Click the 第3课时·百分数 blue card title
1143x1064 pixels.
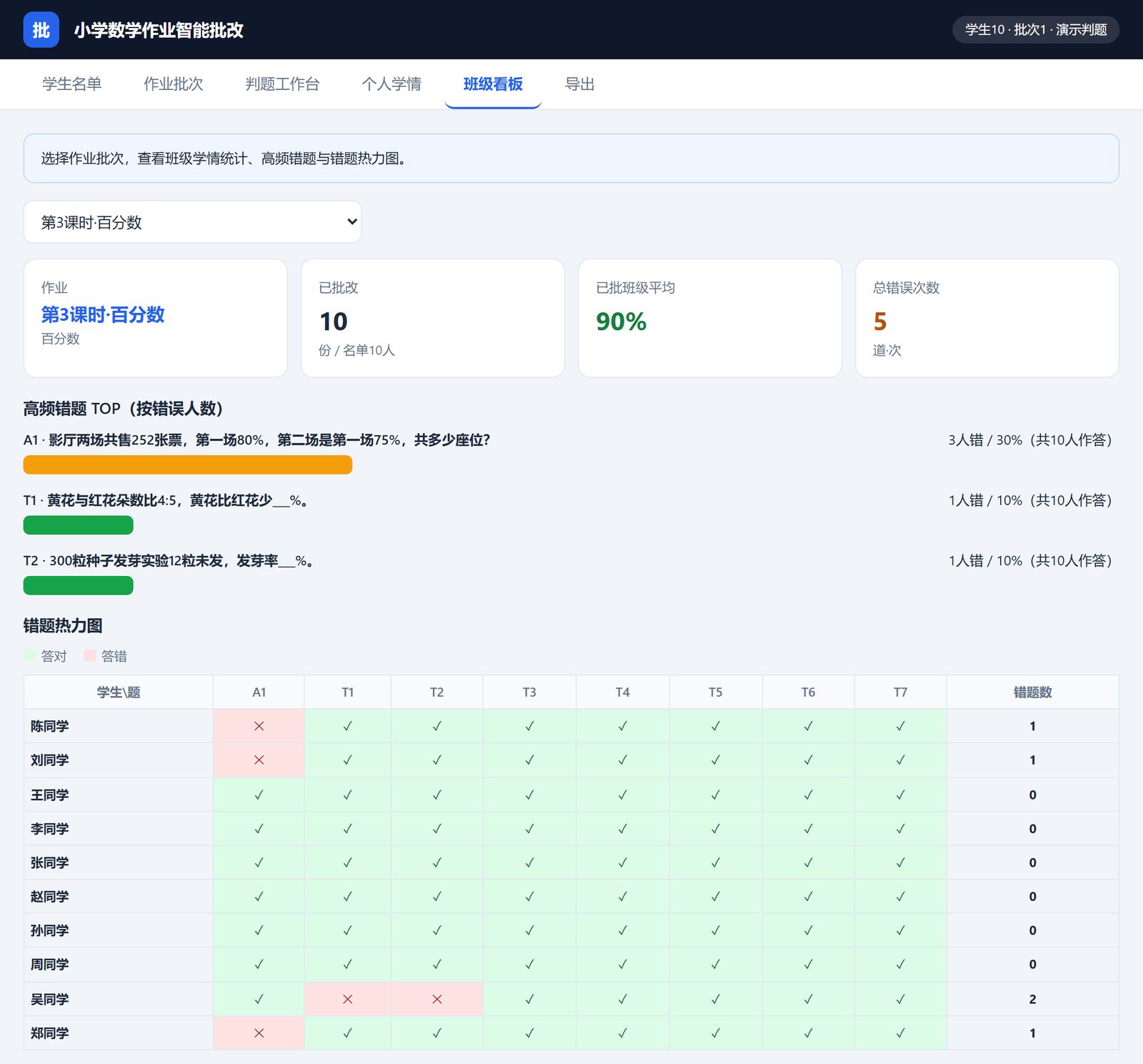(x=103, y=314)
